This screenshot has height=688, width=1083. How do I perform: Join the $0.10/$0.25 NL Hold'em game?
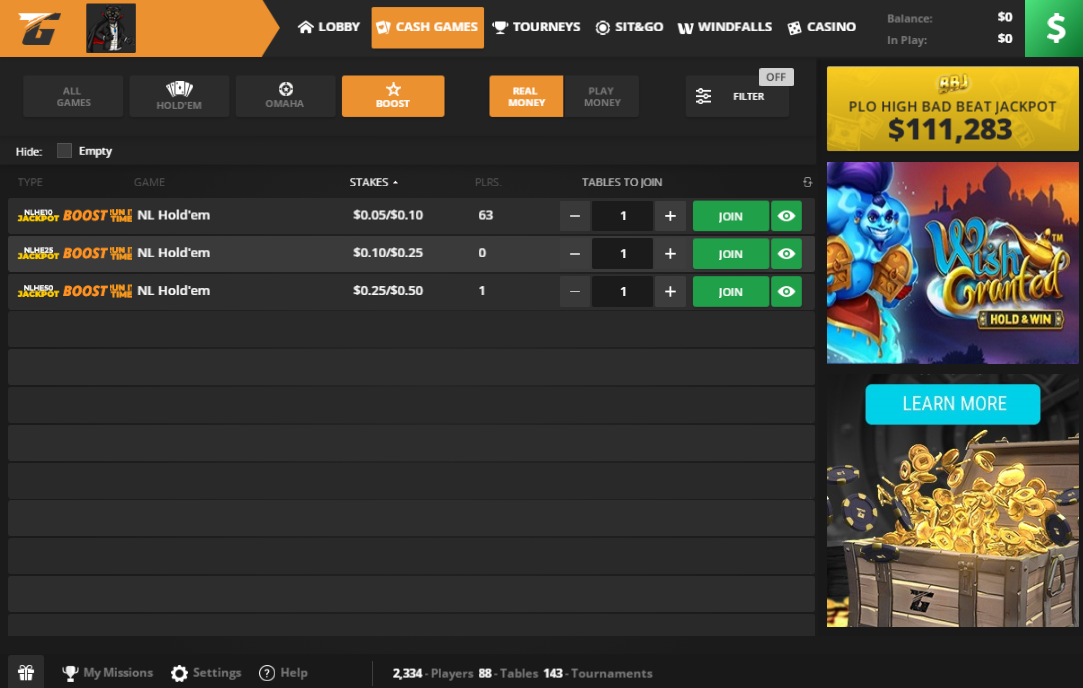730,254
